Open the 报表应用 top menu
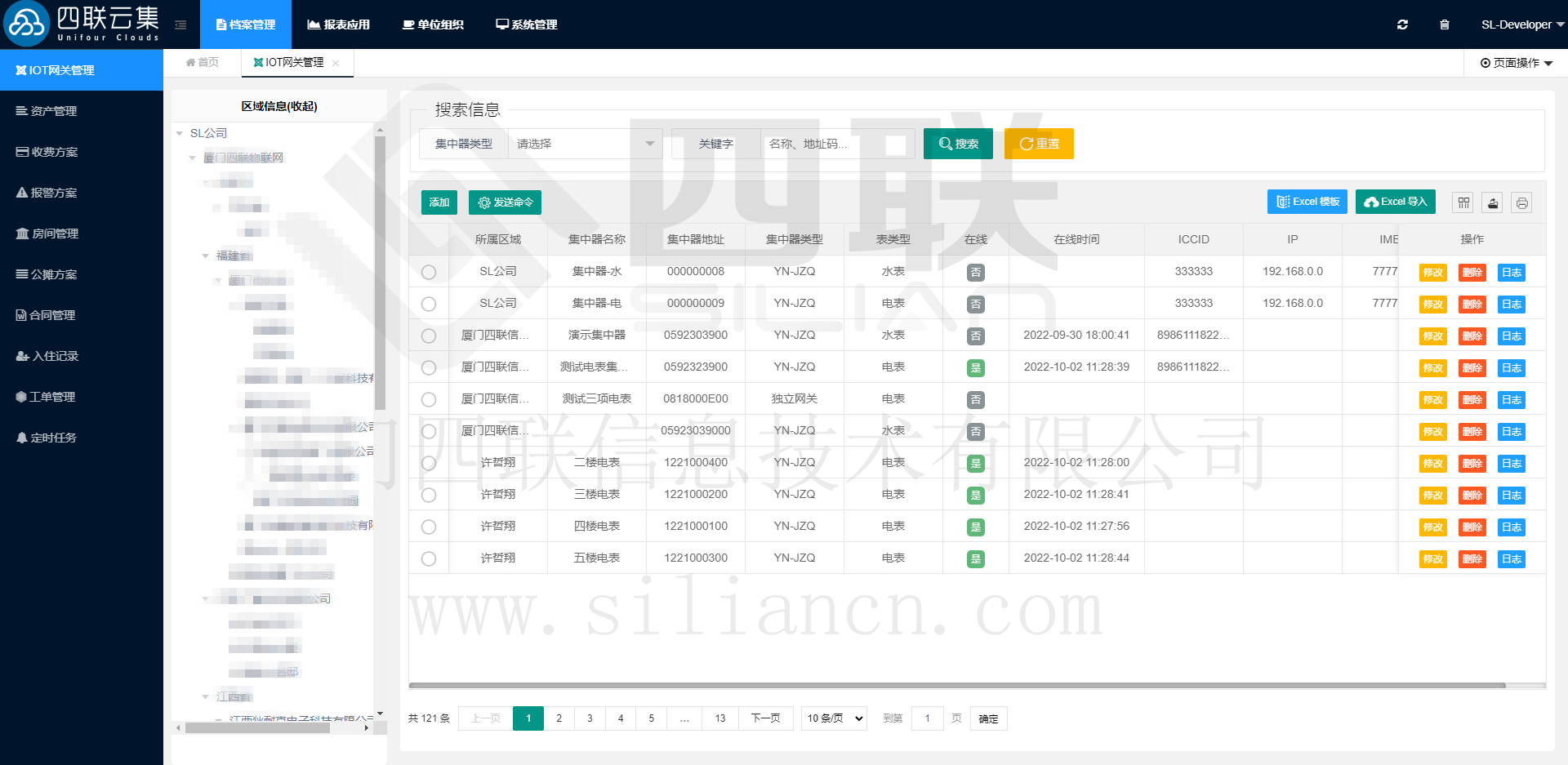Viewport: 1568px width, 765px height. pyautogui.click(x=338, y=24)
